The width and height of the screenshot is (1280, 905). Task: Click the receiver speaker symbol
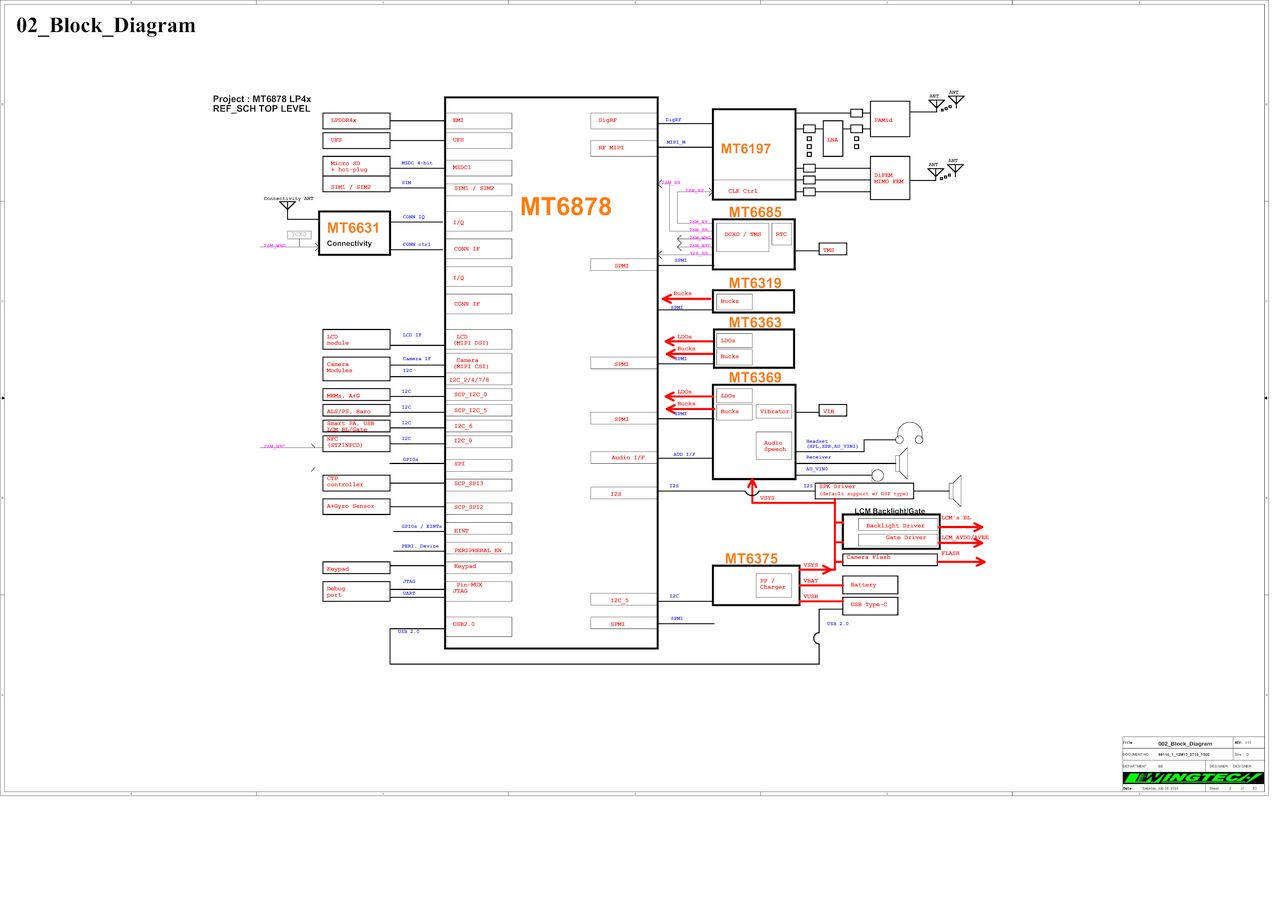click(x=901, y=463)
